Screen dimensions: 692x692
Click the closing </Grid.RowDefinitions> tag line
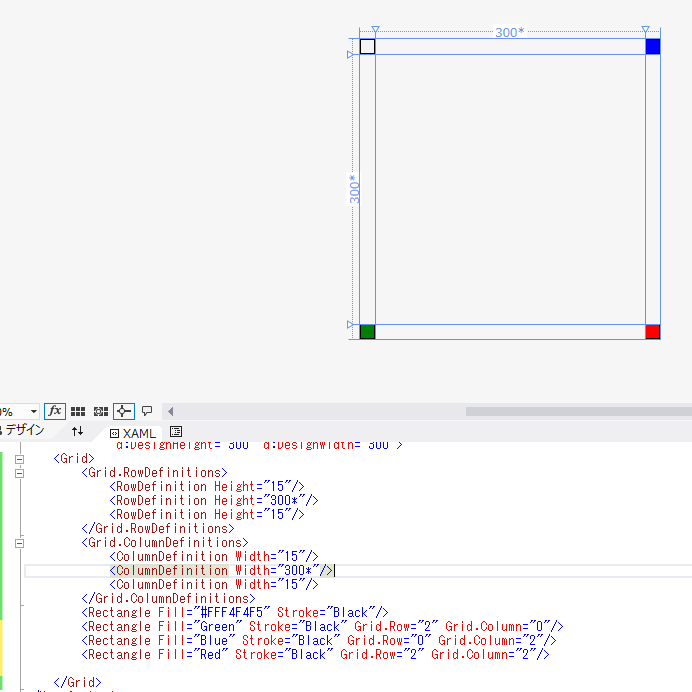click(158, 529)
